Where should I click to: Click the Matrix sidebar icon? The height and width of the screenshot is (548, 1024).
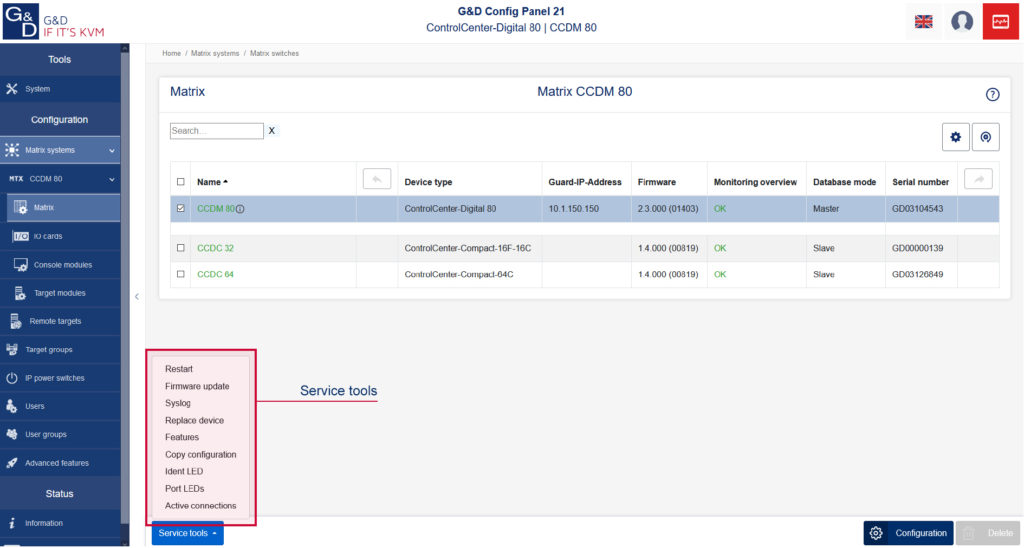pyautogui.click(x=20, y=208)
